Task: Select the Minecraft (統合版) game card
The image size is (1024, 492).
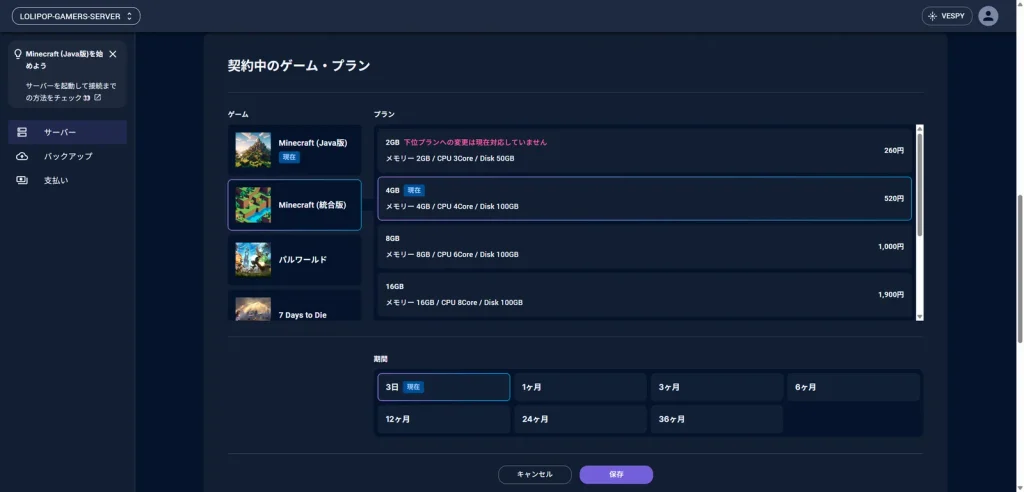Action: (x=295, y=205)
